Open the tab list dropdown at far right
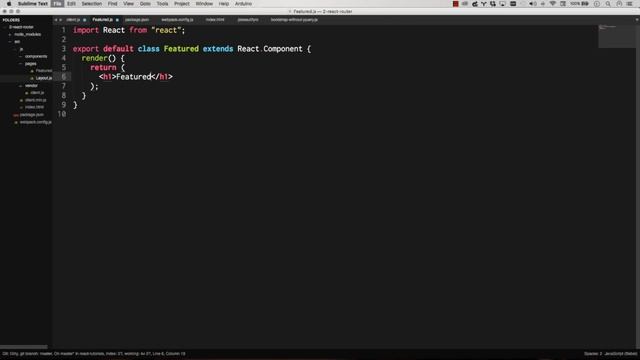The image size is (640, 360). point(636,20)
